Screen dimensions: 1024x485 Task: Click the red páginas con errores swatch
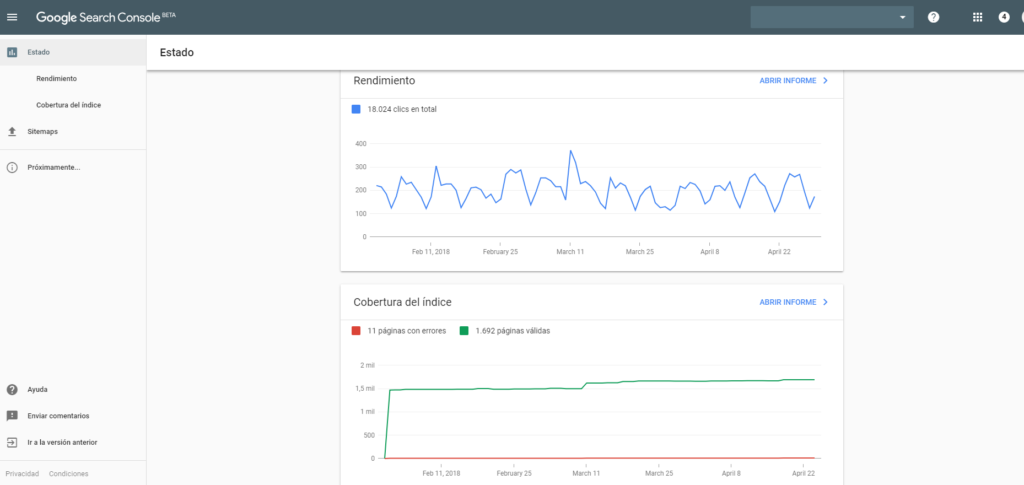356,330
